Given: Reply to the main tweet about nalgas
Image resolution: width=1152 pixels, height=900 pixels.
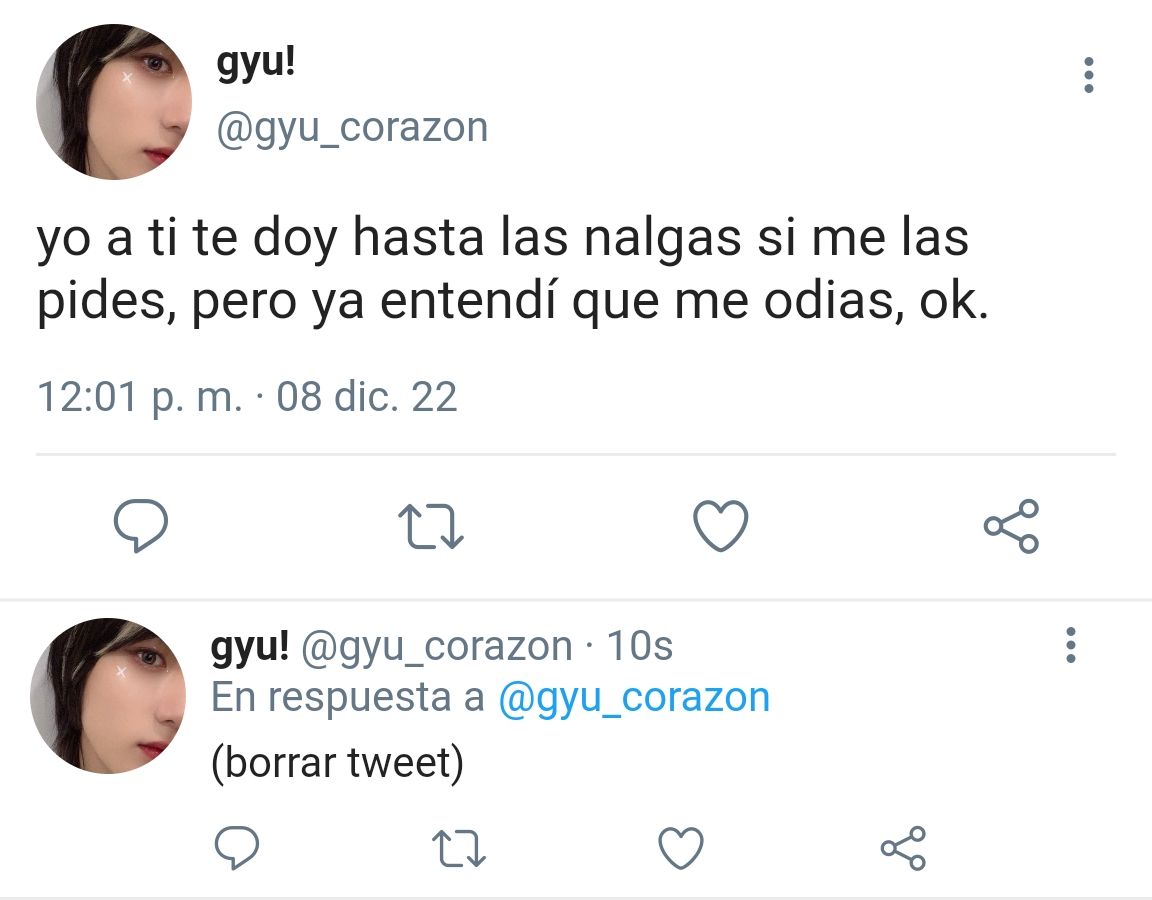Looking at the screenshot, I should 140,525.
